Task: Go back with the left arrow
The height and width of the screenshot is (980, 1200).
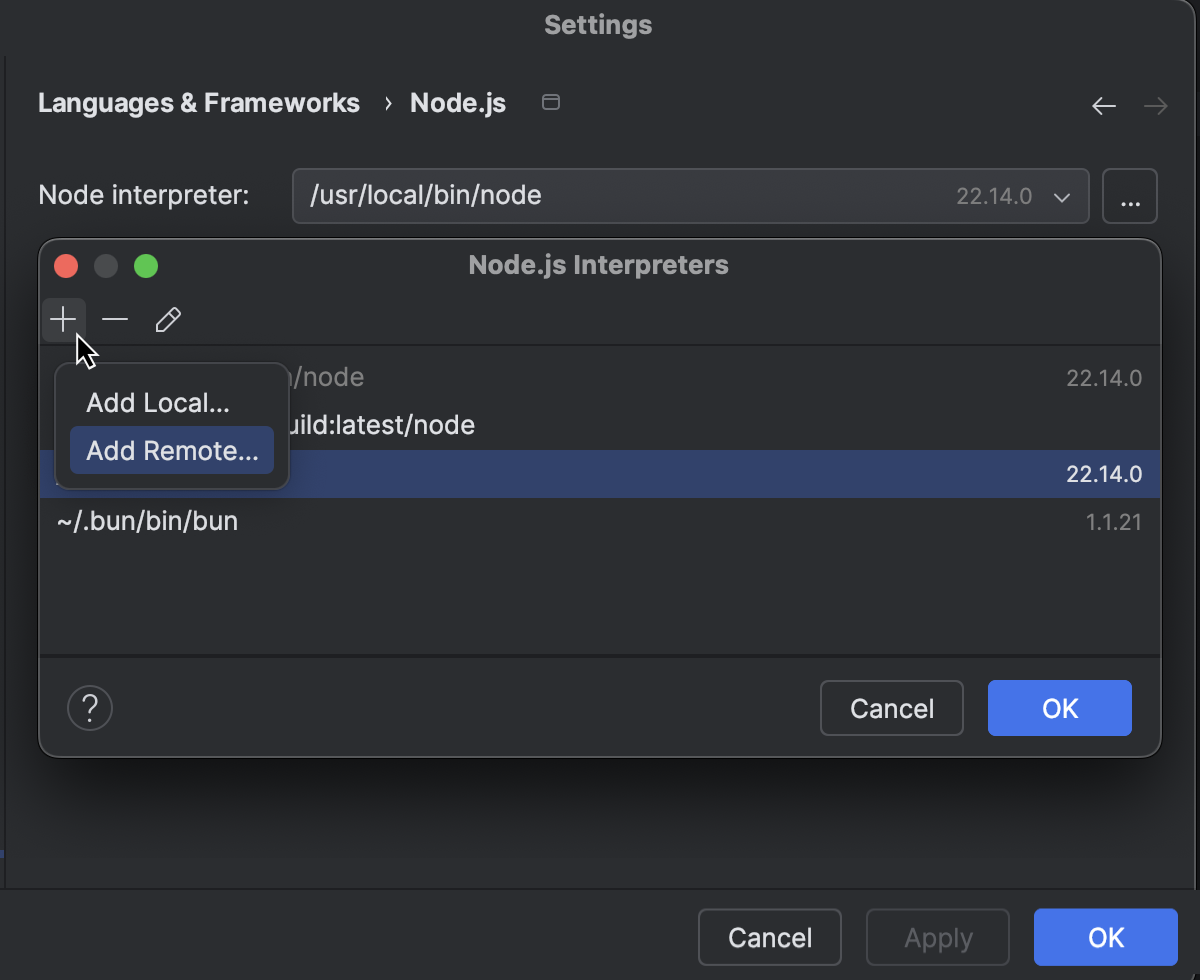Action: click(1104, 106)
